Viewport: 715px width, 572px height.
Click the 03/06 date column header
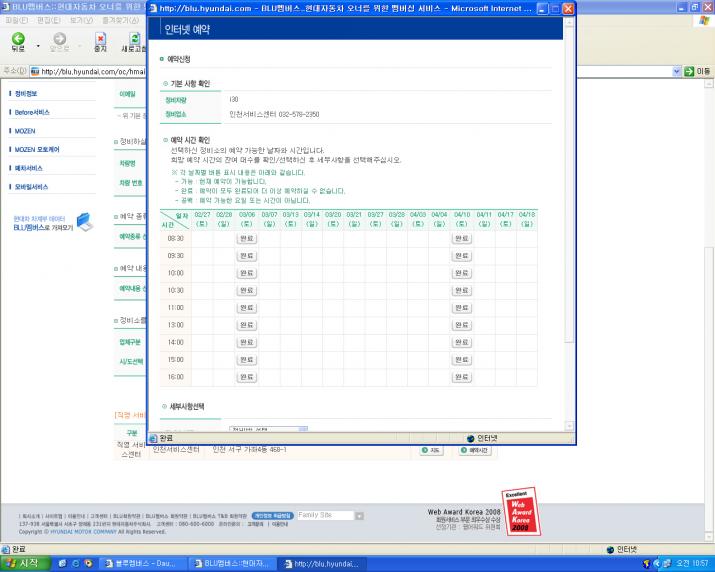[x=247, y=219]
